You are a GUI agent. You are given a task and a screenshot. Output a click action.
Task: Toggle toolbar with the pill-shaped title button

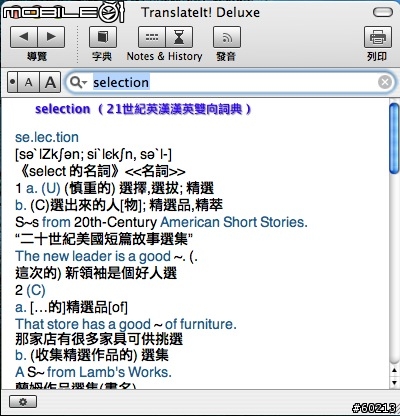[x=383, y=12]
